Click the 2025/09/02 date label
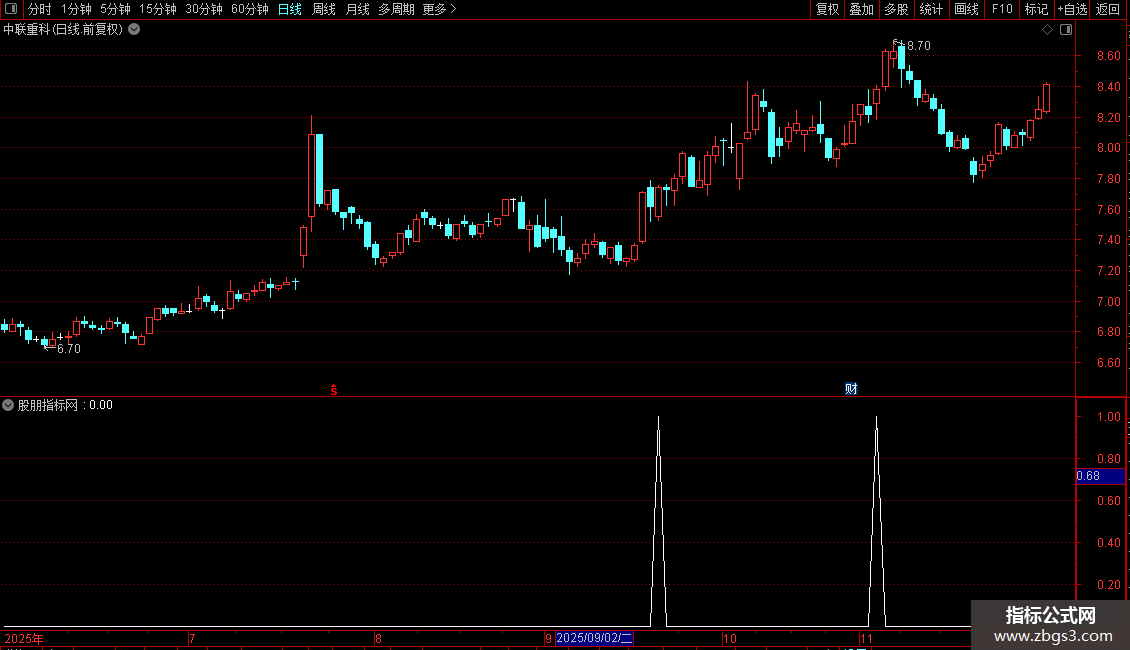1130x650 pixels. tap(594, 638)
